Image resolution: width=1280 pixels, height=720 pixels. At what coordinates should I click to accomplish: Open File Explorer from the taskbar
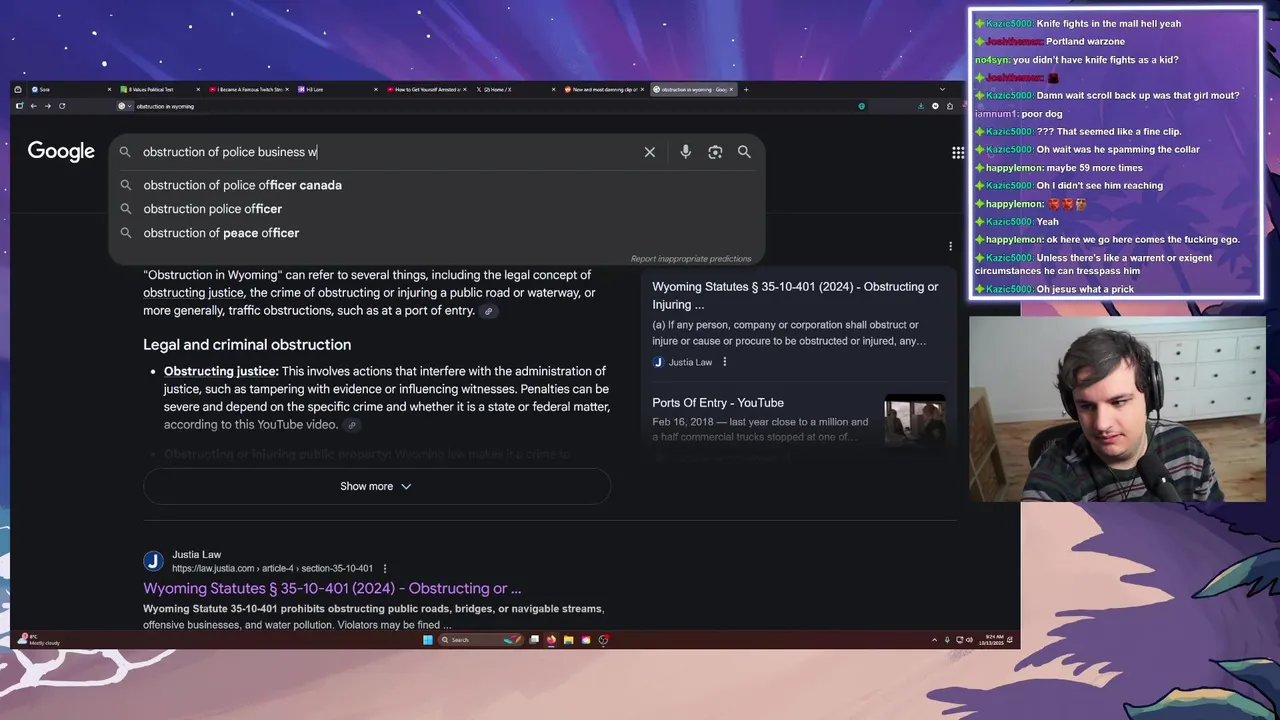click(x=568, y=640)
